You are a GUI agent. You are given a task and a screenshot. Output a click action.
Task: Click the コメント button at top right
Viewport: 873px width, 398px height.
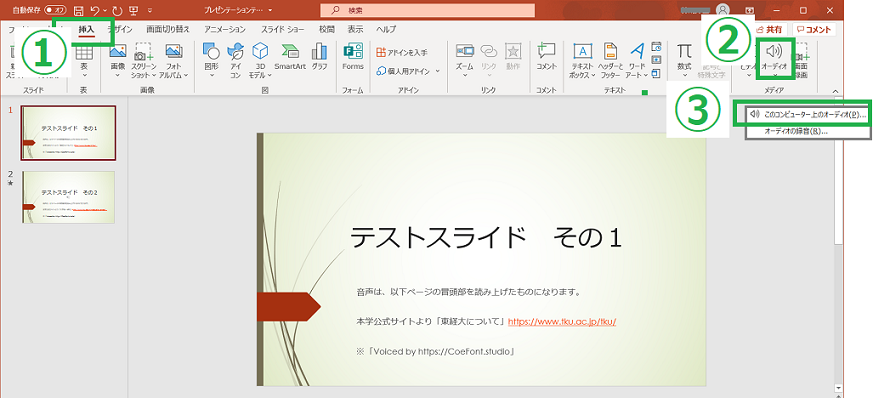click(x=815, y=30)
